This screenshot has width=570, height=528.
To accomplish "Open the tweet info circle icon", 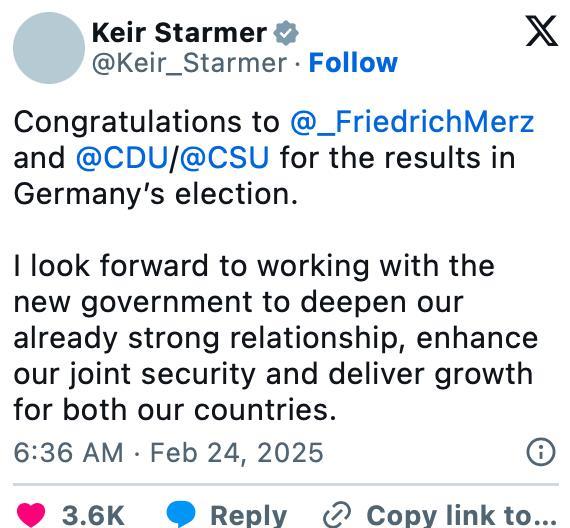I will click(x=541, y=452).
